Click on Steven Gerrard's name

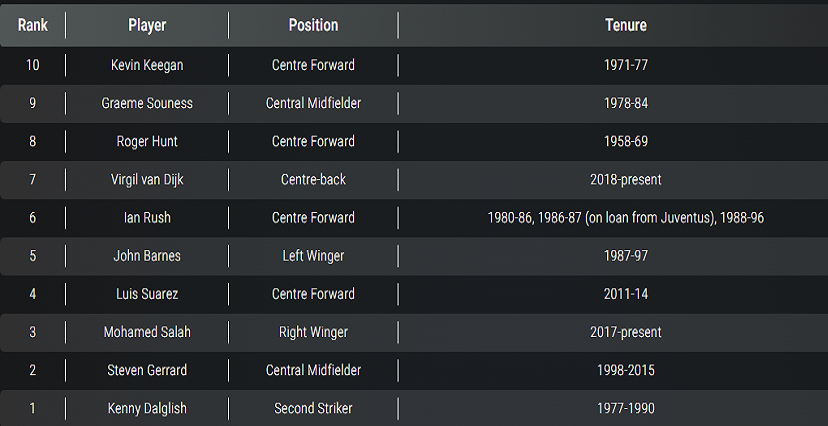(147, 370)
